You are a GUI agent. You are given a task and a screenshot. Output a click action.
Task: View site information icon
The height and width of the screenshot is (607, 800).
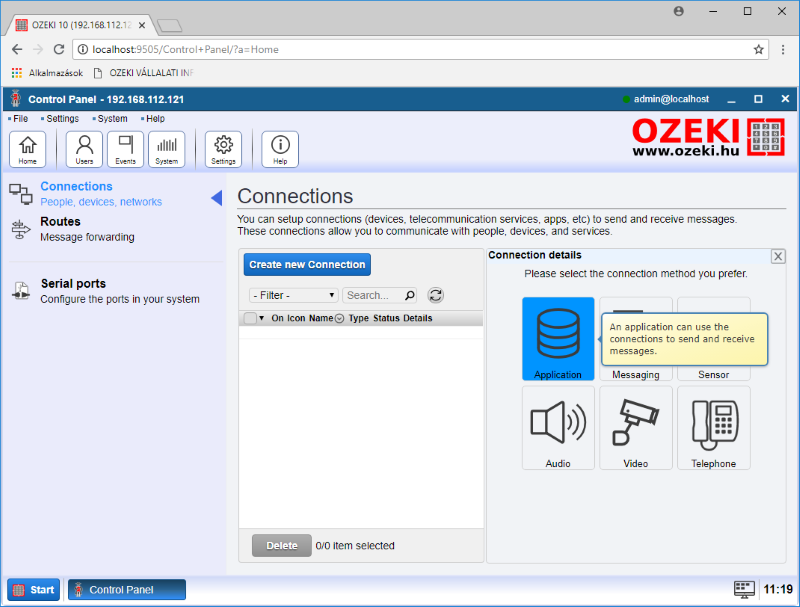coord(82,49)
